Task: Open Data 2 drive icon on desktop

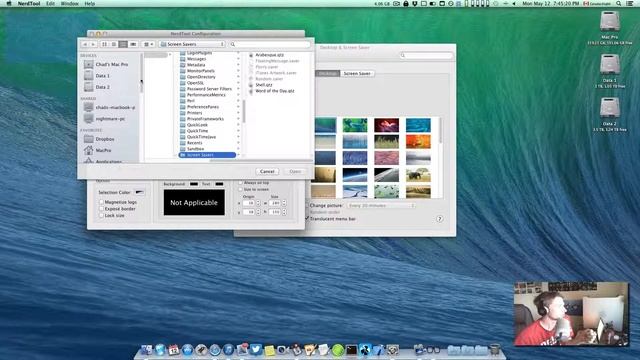Action: click(x=609, y=108)
